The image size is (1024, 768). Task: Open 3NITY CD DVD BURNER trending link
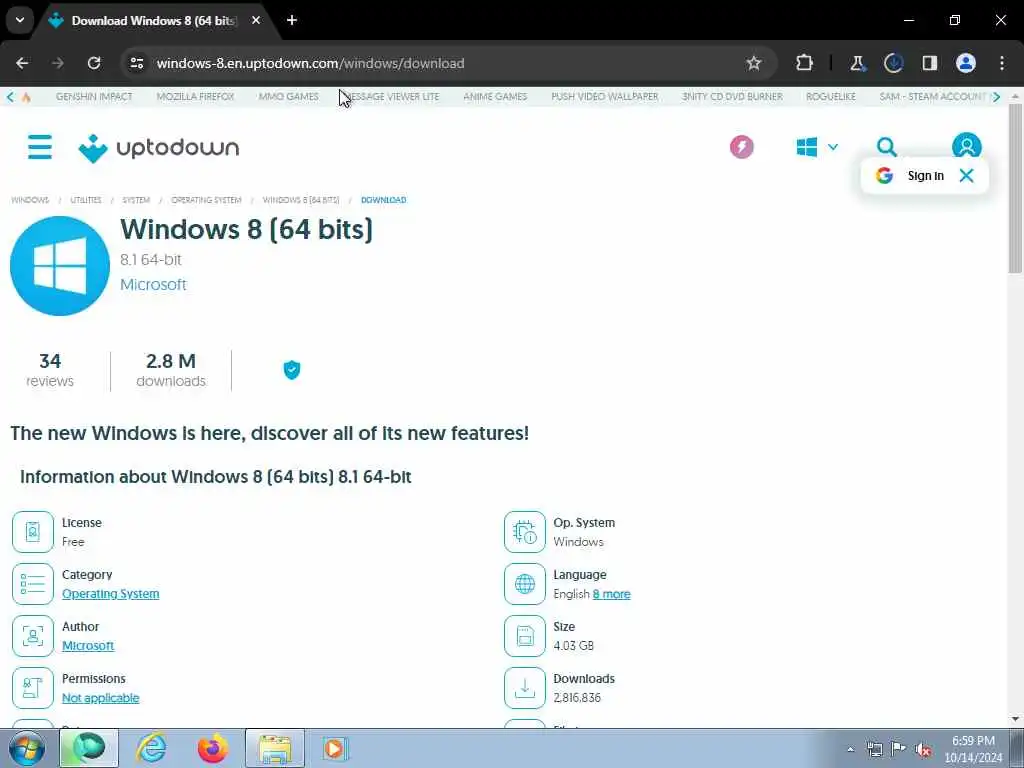point(732,96)
